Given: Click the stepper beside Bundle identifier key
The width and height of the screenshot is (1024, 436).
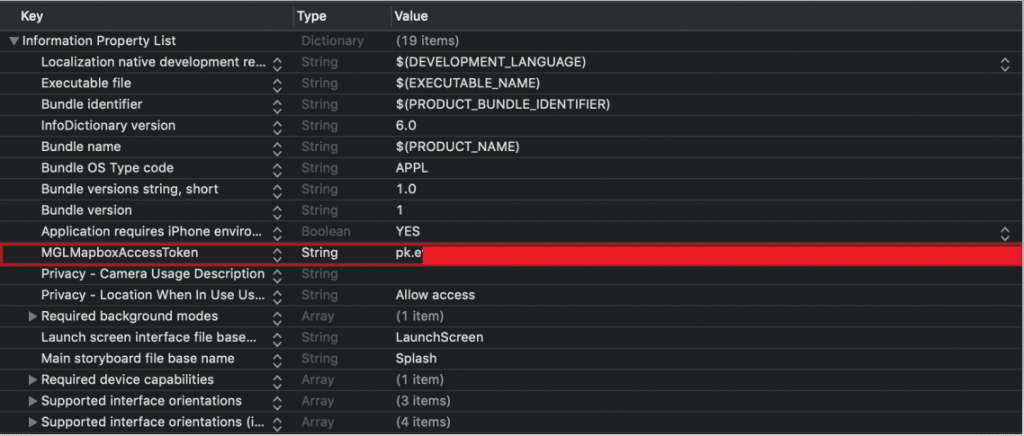Looking at the screenshot, I should [x=277, y=105].
